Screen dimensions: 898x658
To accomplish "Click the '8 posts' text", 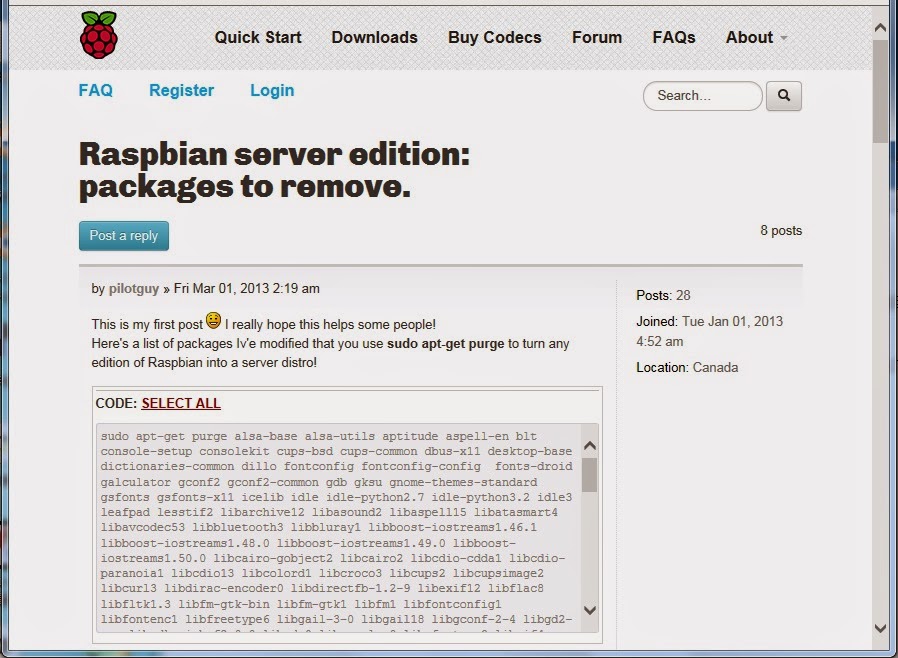I will click(781, 231).
